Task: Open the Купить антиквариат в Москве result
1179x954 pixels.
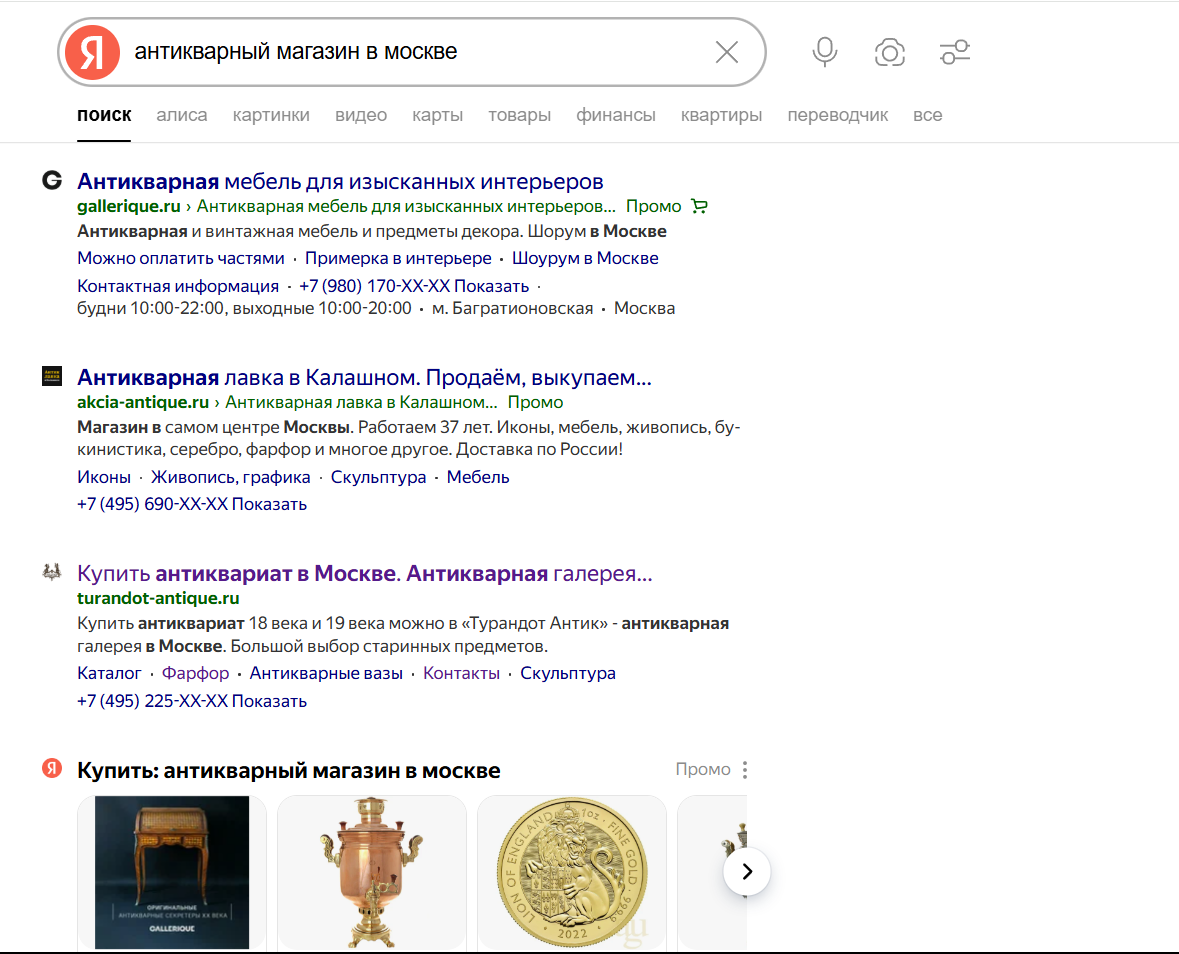Action: click(365, 574)
